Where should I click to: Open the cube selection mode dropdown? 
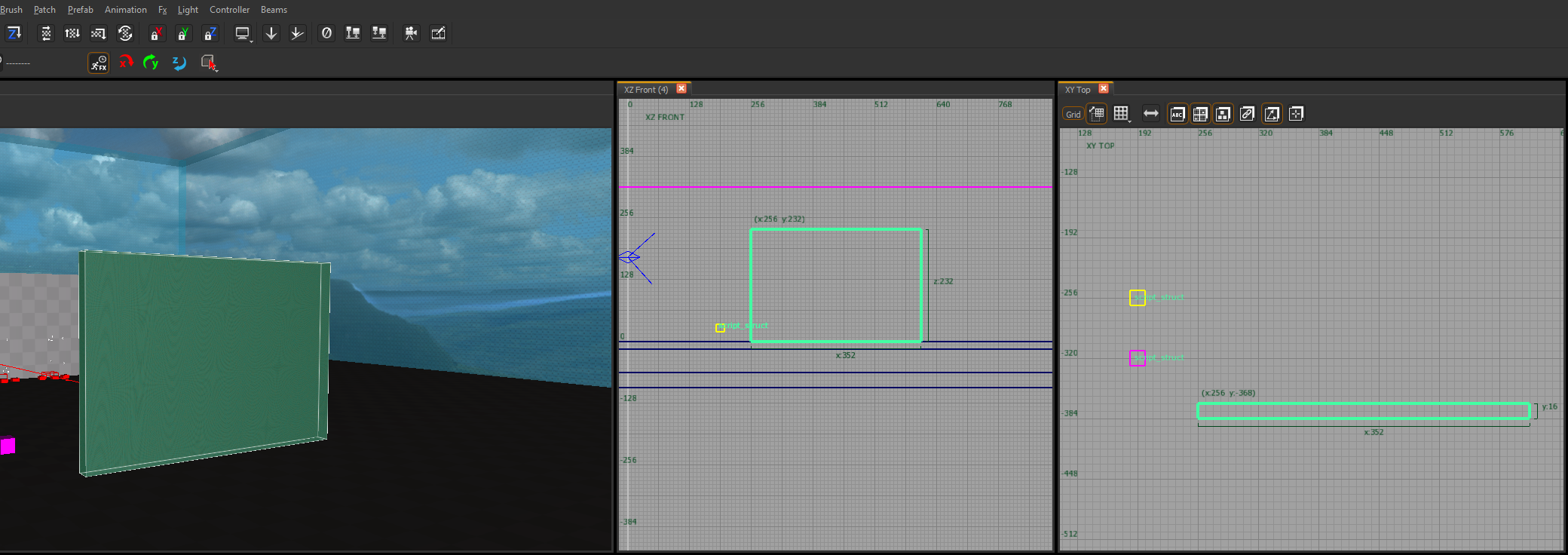point(209,63)
